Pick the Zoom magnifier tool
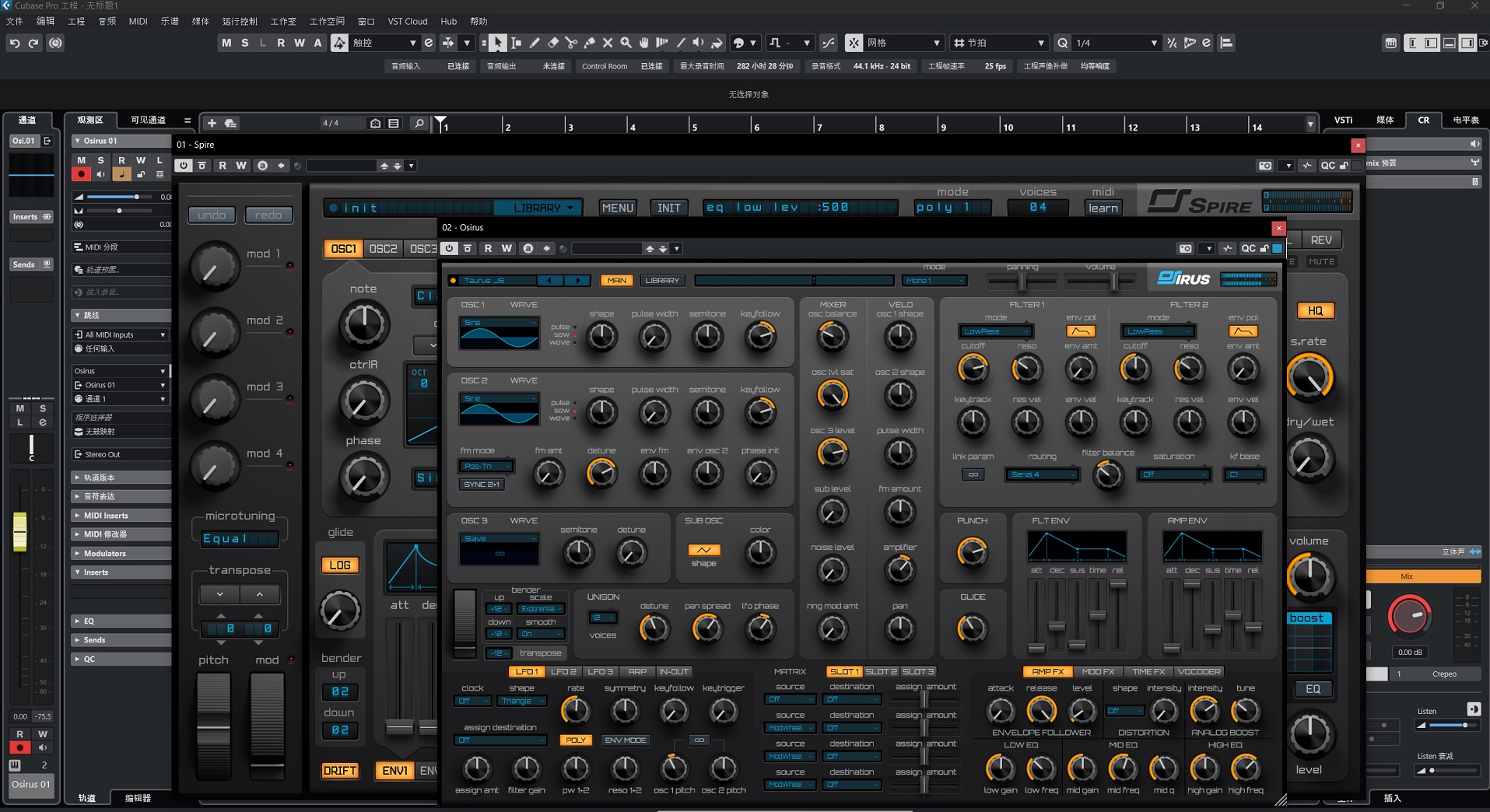This screenshot has width=1490, height=812. [x=626, y=43]
